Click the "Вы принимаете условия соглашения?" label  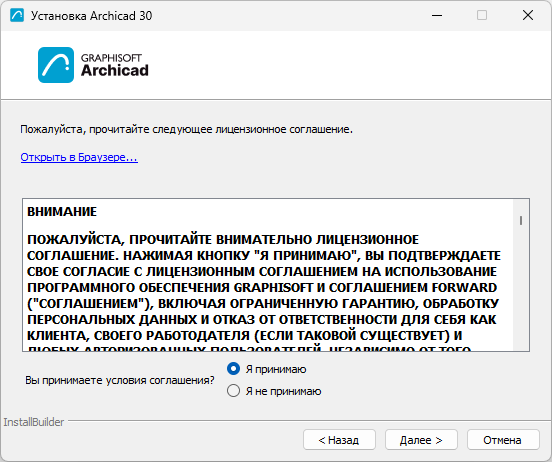tap(120, 380)
